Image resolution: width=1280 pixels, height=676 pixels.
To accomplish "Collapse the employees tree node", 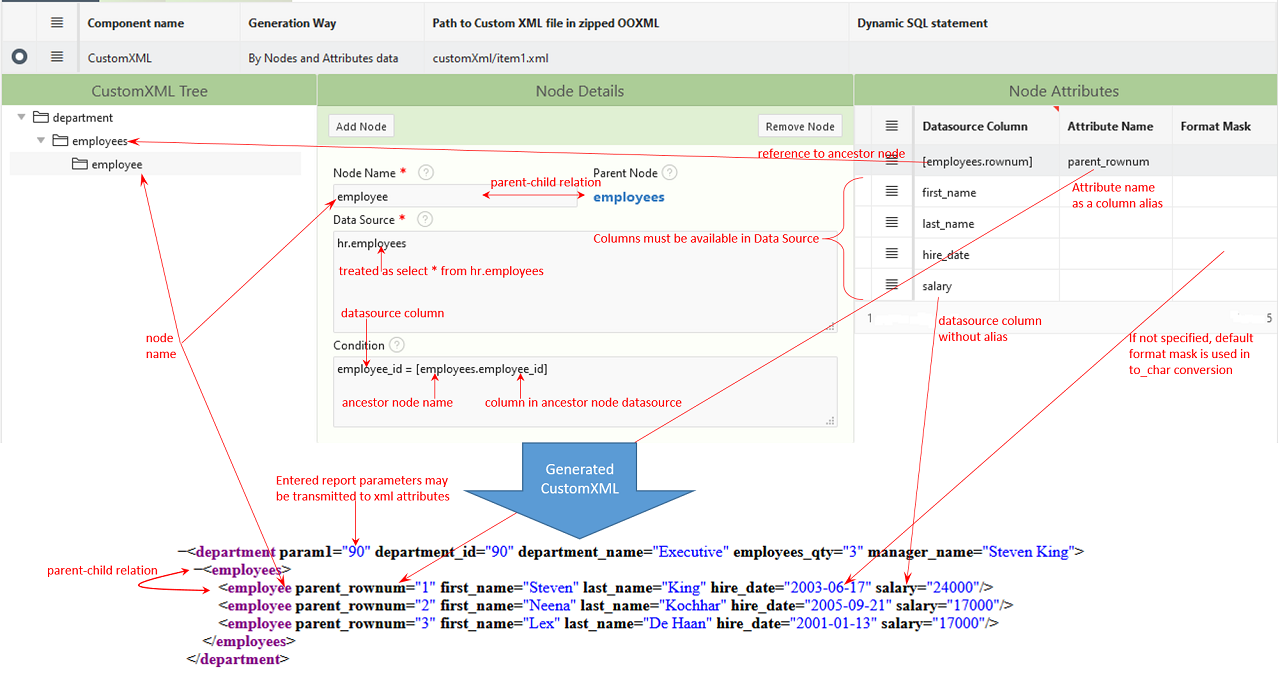I will tap(41, 140).
